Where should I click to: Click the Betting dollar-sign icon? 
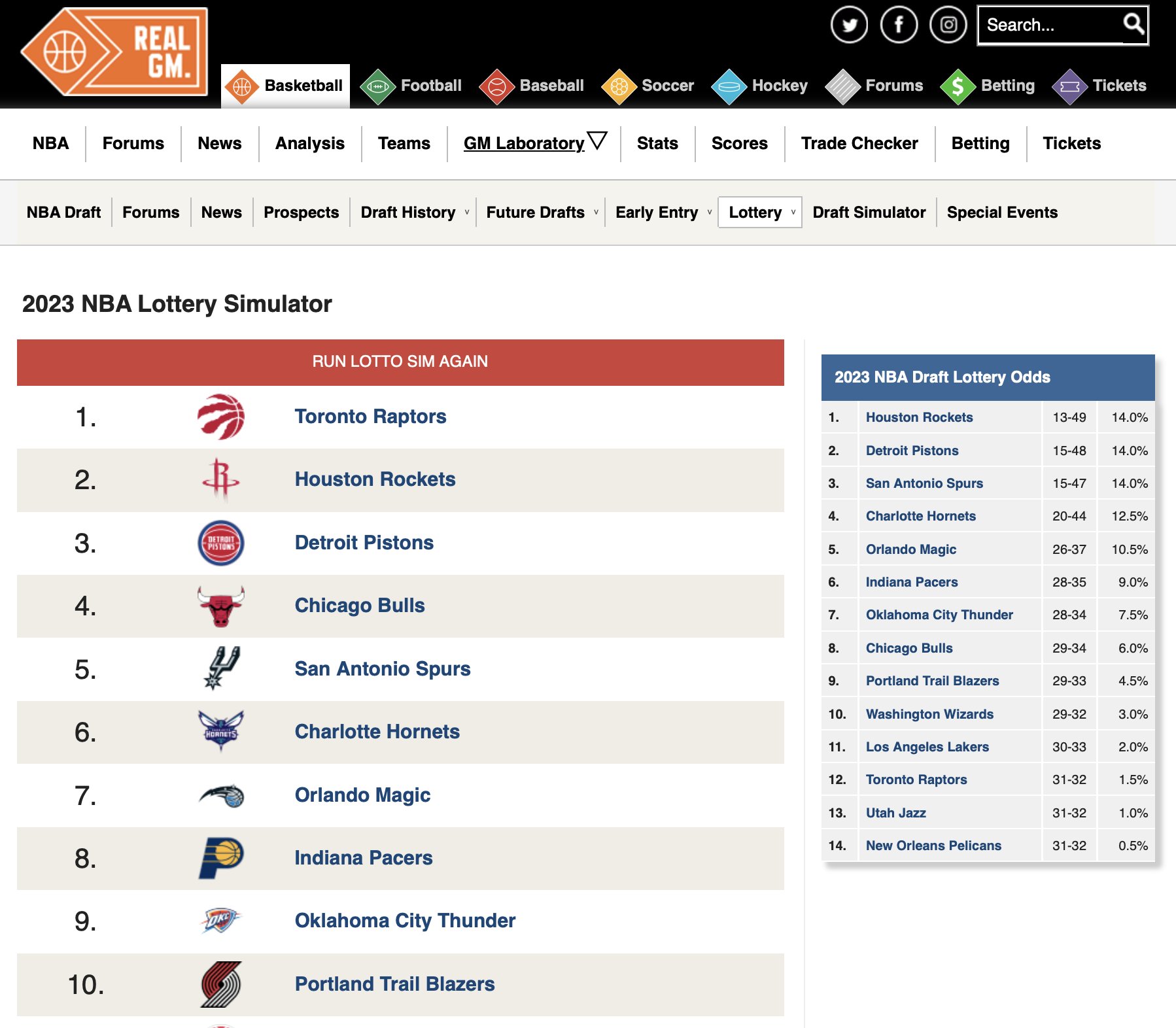point(958,86)
